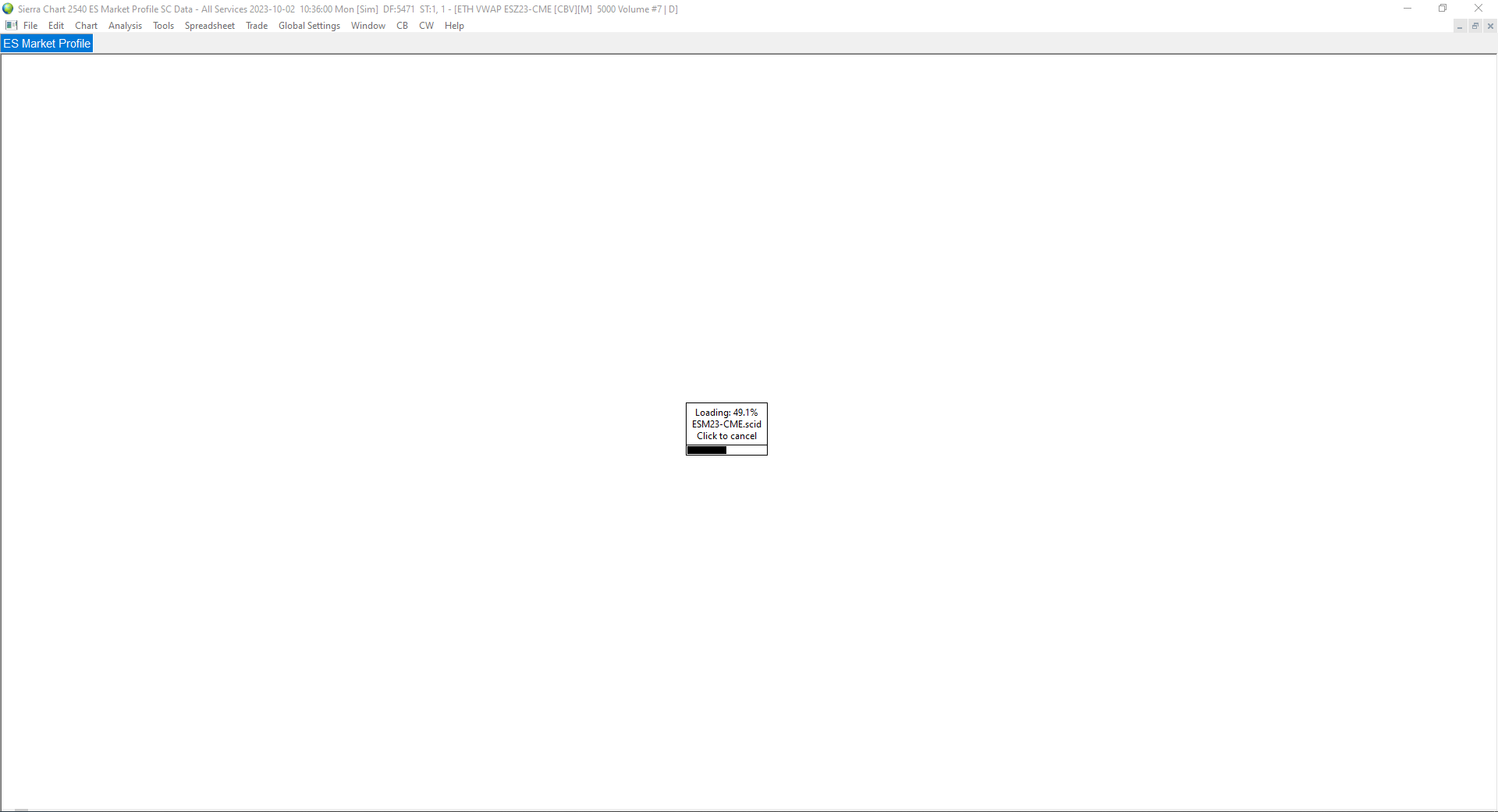Click the loading progress bar
Image resolution: width=1498 pixels, height=812 pixels.
(x=726, y=450)
